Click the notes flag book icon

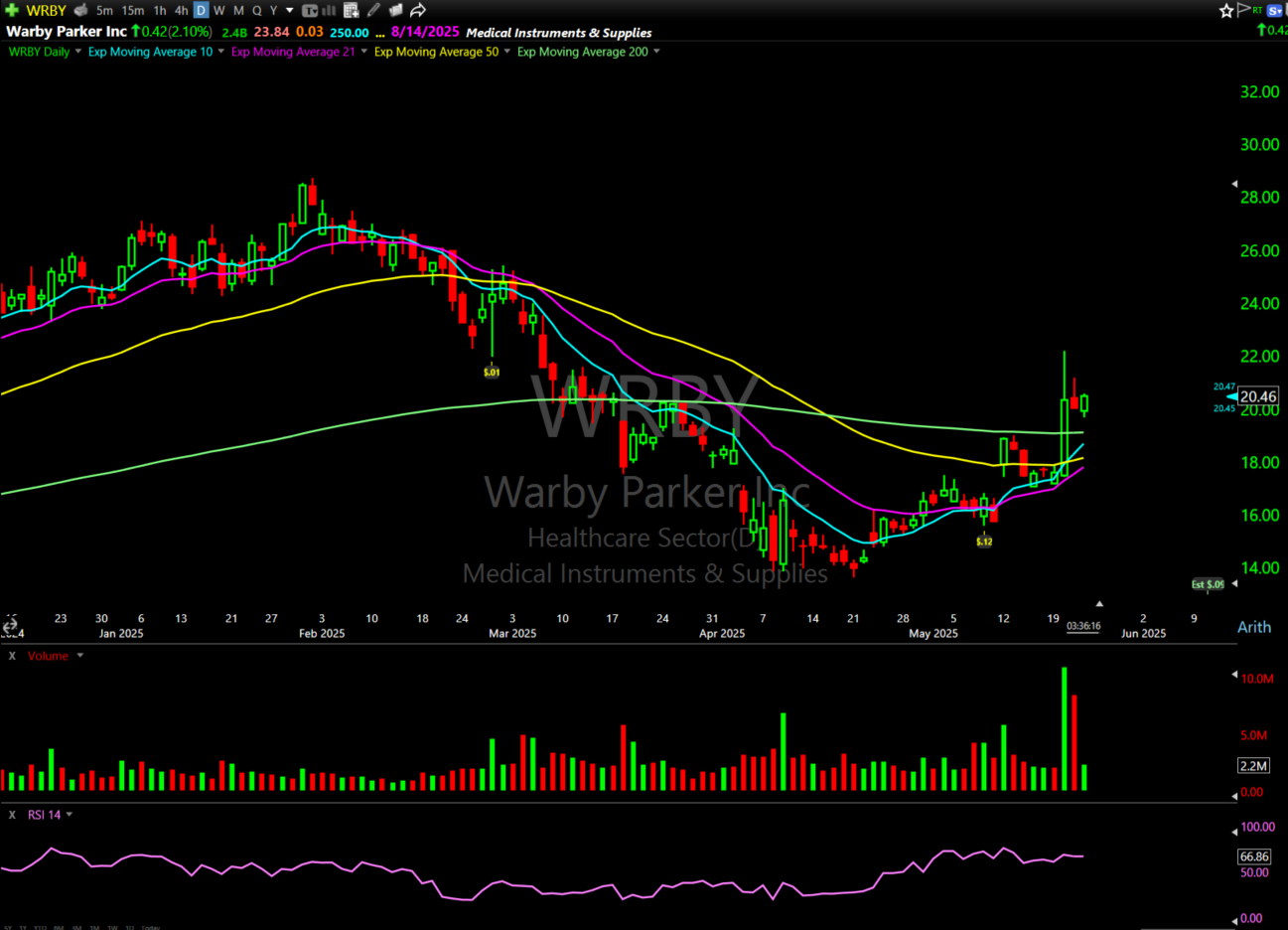[395, 10]
